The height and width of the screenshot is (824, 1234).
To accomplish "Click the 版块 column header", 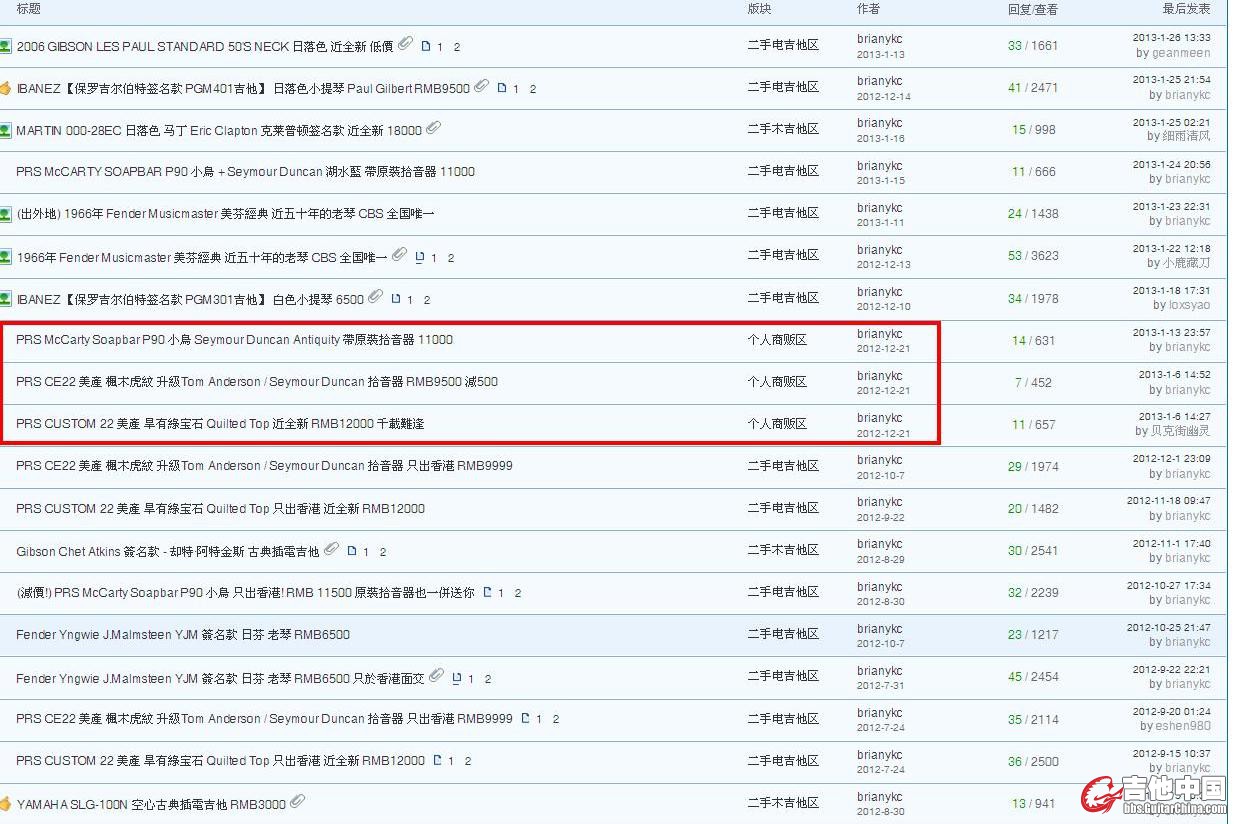I will point(760,9).
